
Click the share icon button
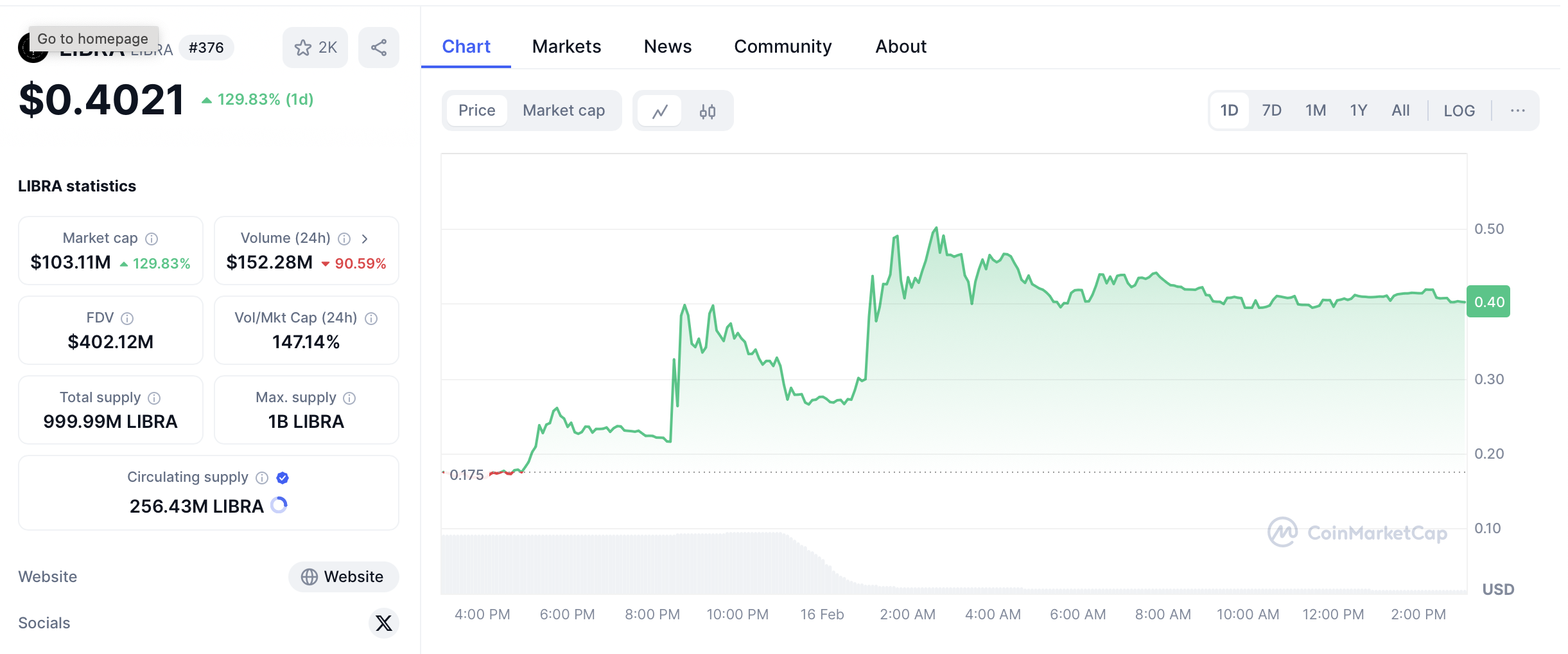point(379,48)
